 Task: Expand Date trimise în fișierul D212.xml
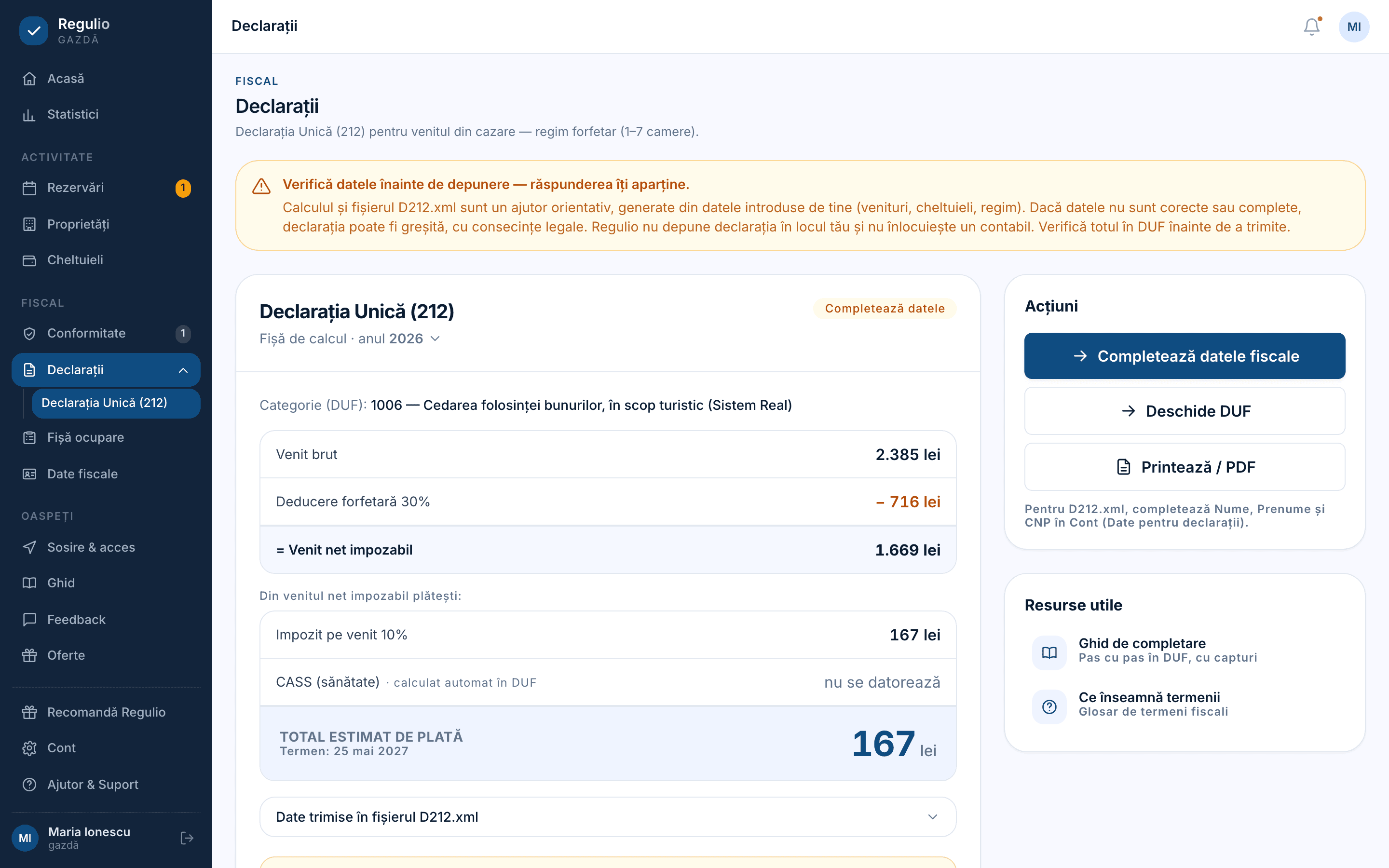608,817
